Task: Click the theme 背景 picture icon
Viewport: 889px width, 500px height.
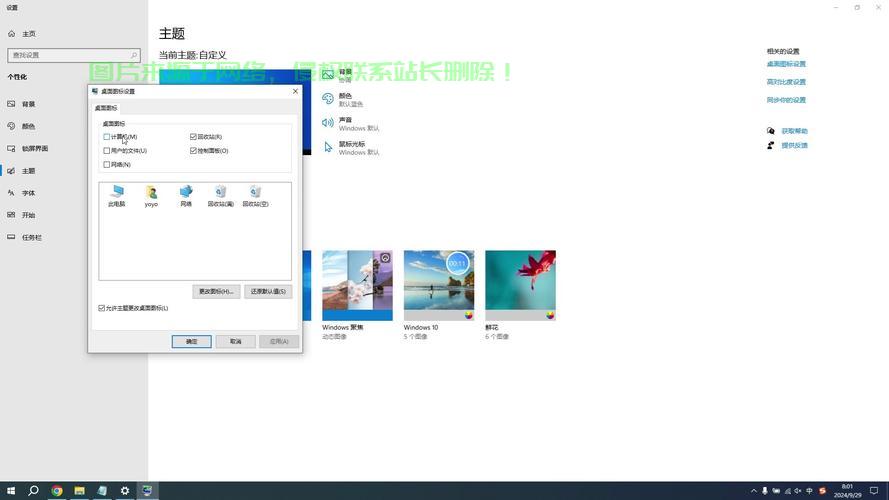Action: coord(328,75)
